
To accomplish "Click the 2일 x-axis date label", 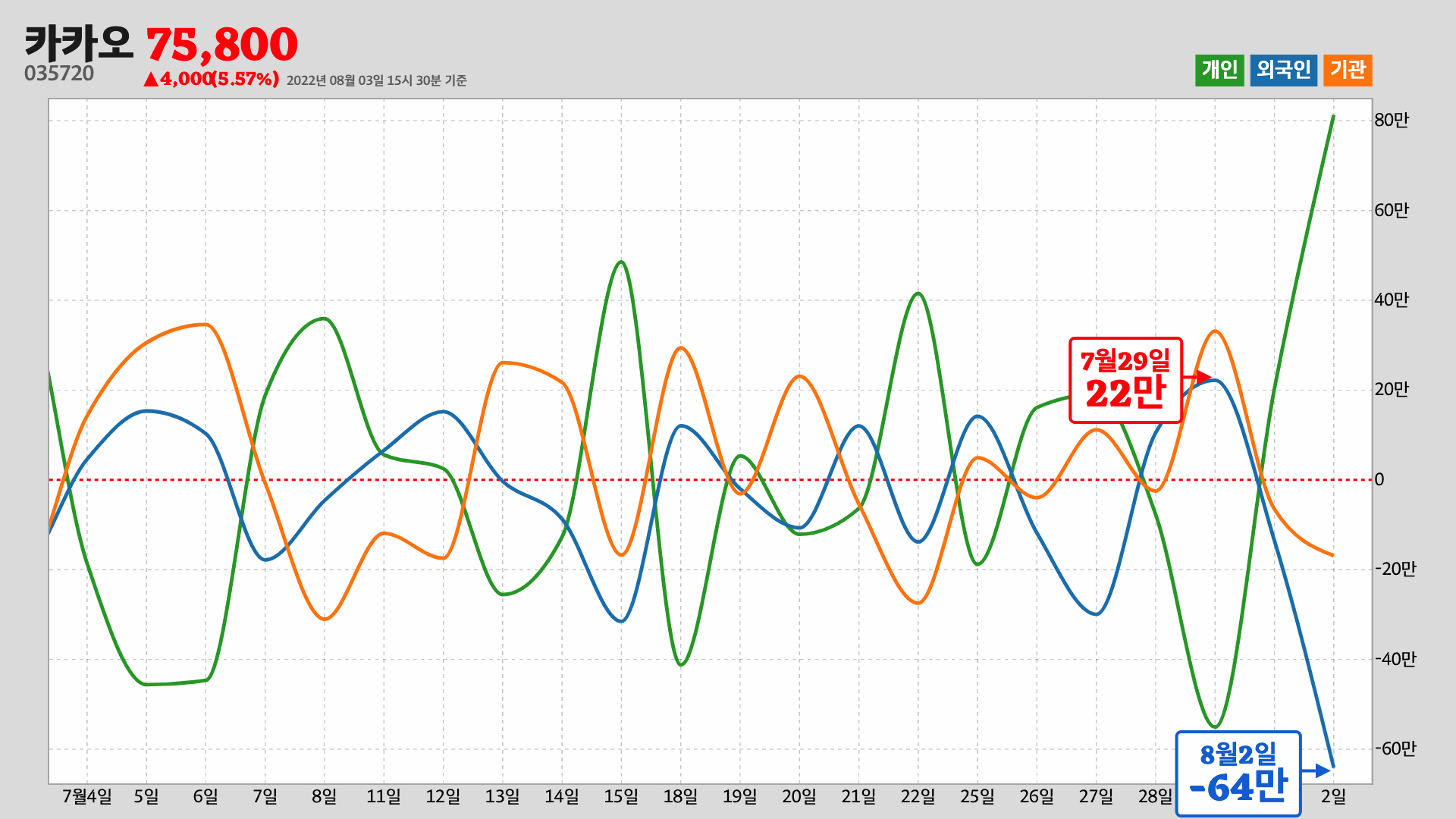I will point(1333,796).
